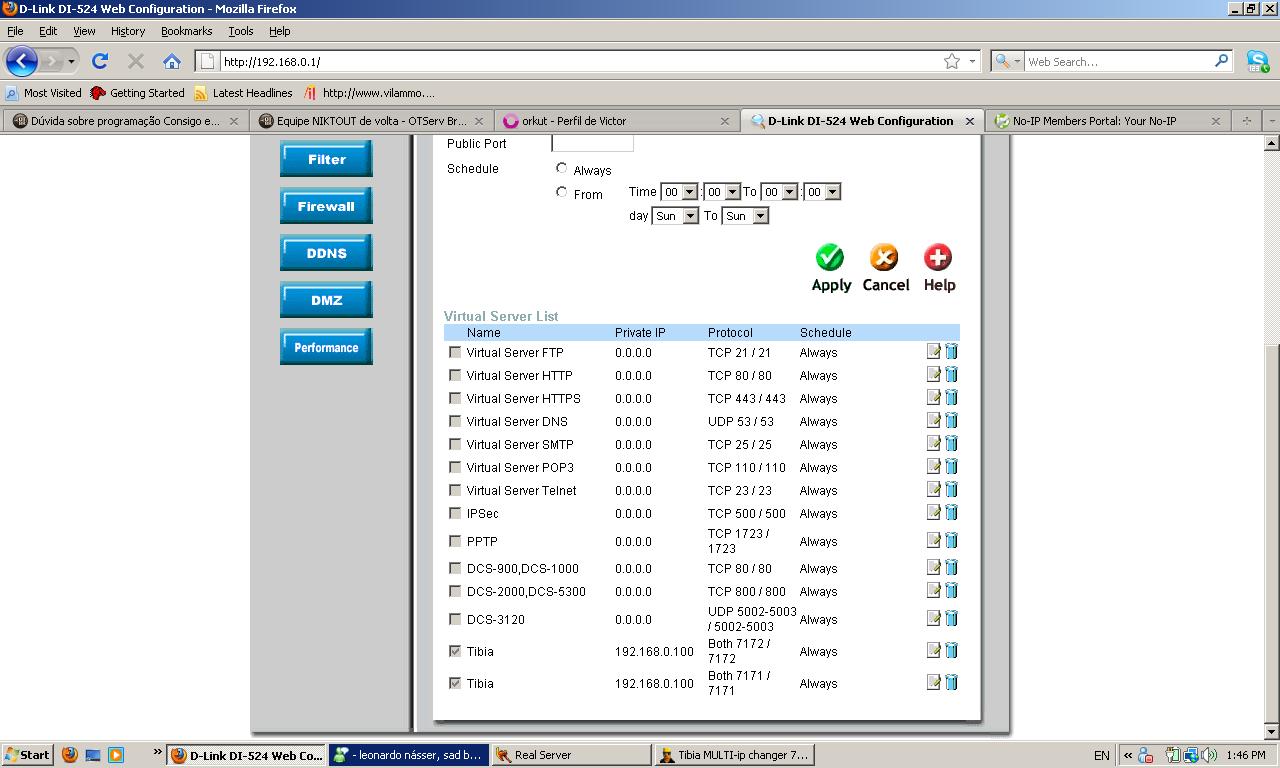Open back/forward history dropdown arrow
1280x768 pixels.
click(71, 62)
